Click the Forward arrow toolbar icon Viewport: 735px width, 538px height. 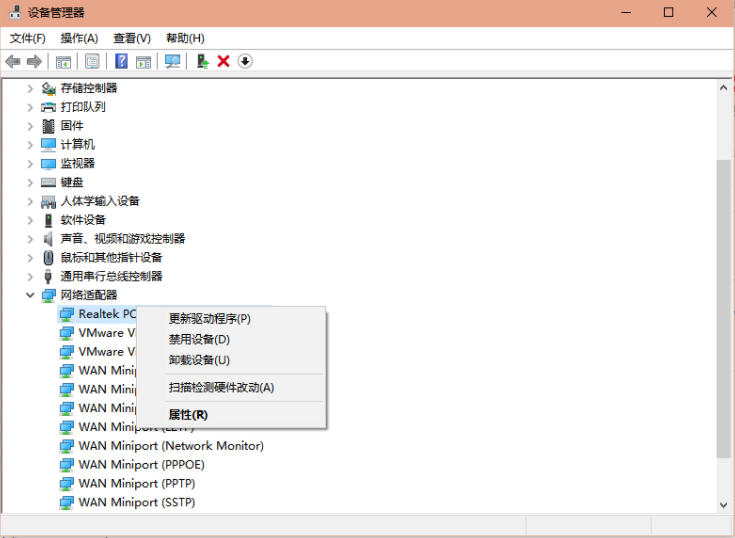(34, 61)
